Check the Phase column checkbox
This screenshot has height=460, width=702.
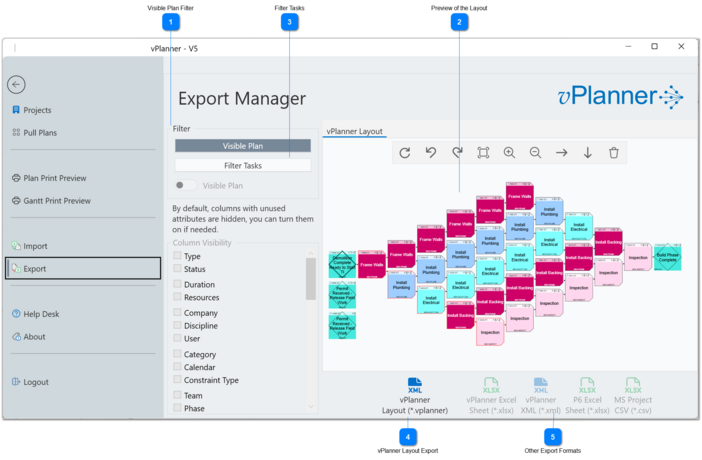point(177,408)
